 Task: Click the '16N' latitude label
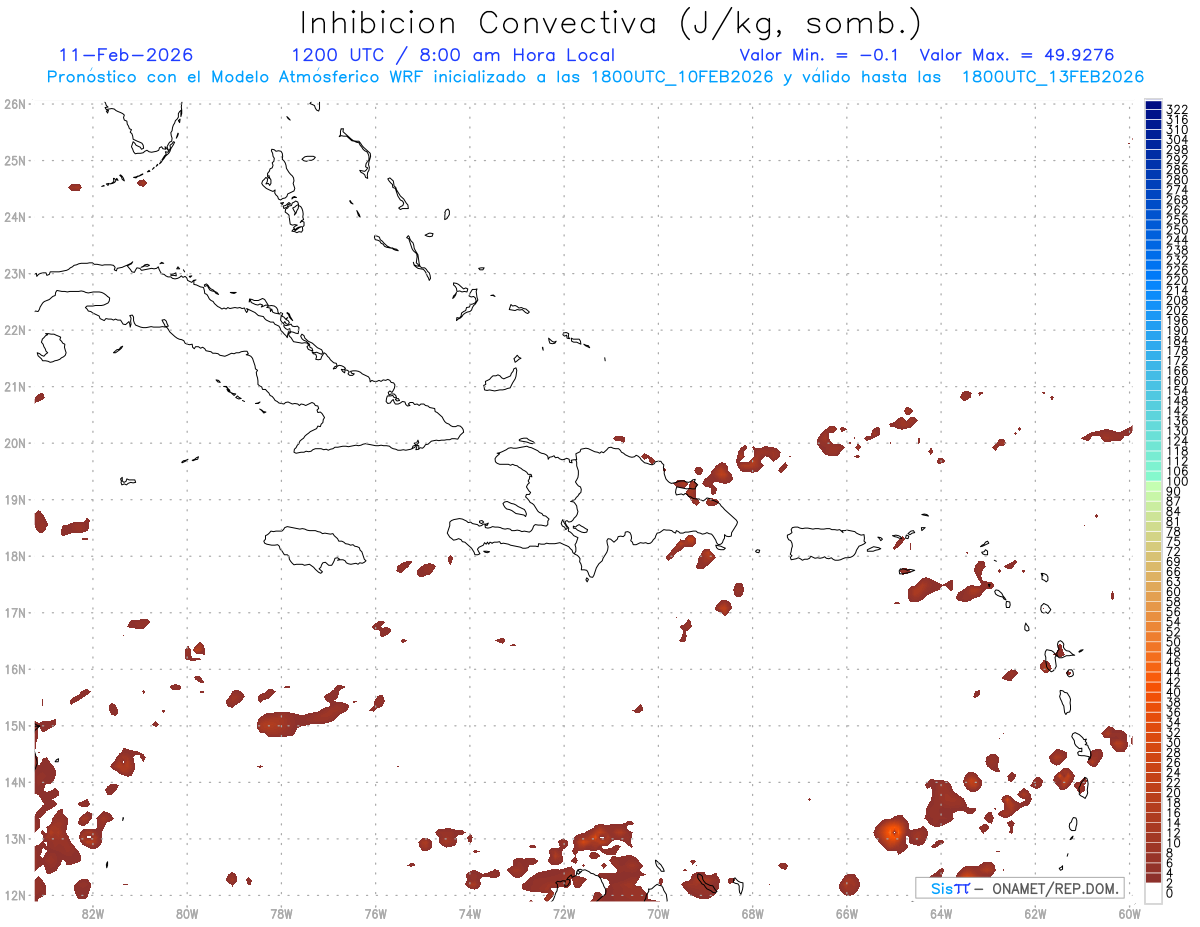15,669
